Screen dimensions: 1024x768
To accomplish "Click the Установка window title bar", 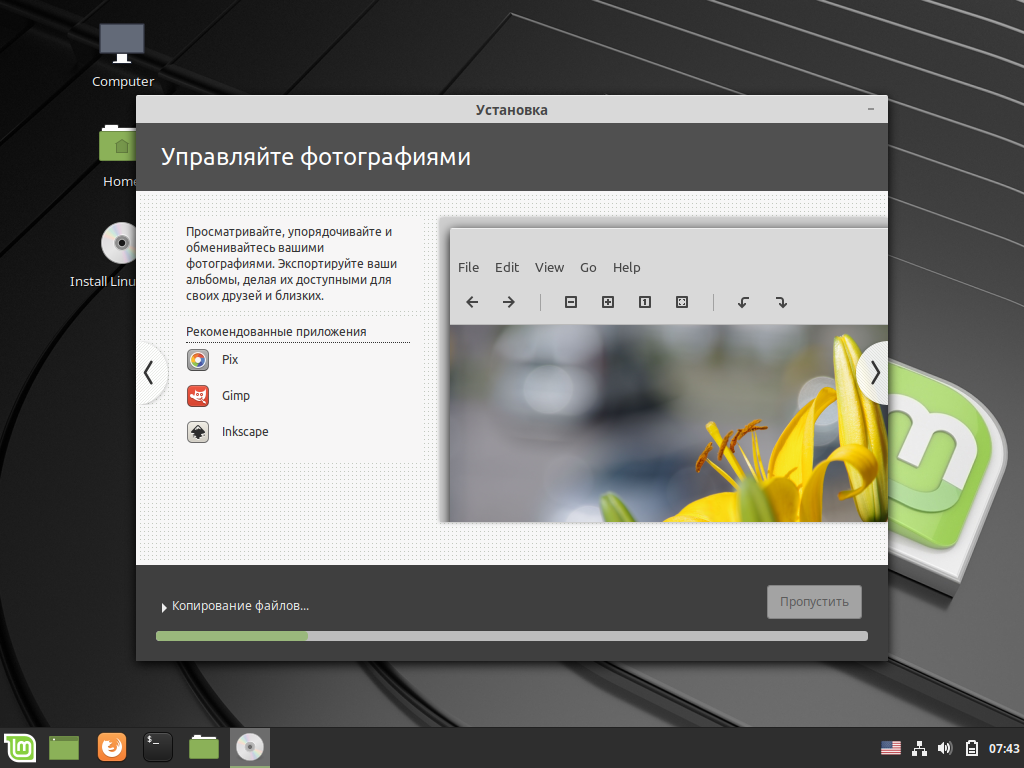I will [x=512, y=110].
